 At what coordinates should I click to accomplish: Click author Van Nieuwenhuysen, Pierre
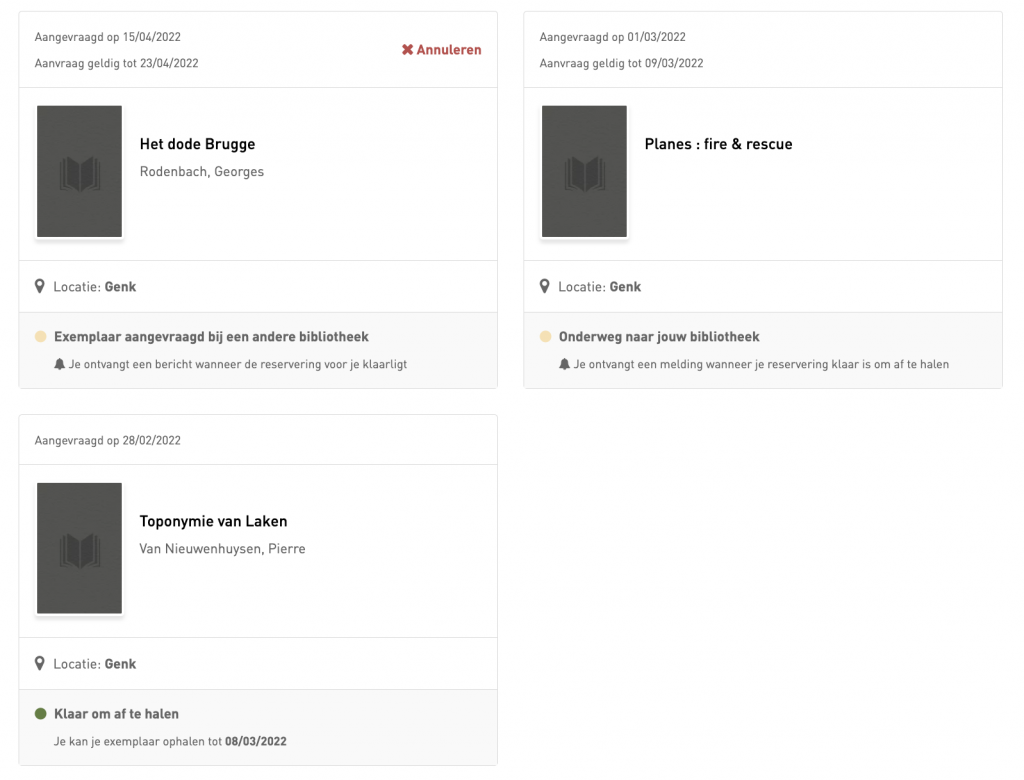[222, 548]
